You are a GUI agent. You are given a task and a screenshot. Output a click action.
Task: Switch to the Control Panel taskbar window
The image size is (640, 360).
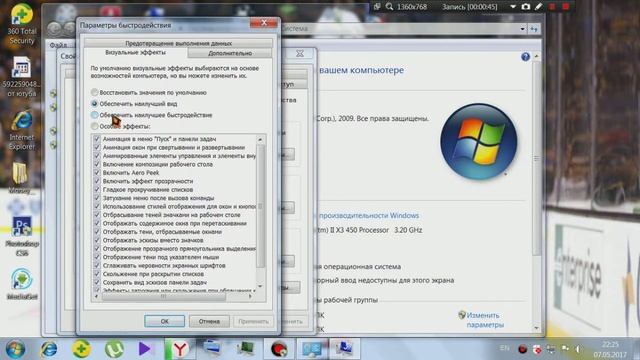[x=312, y=349]
